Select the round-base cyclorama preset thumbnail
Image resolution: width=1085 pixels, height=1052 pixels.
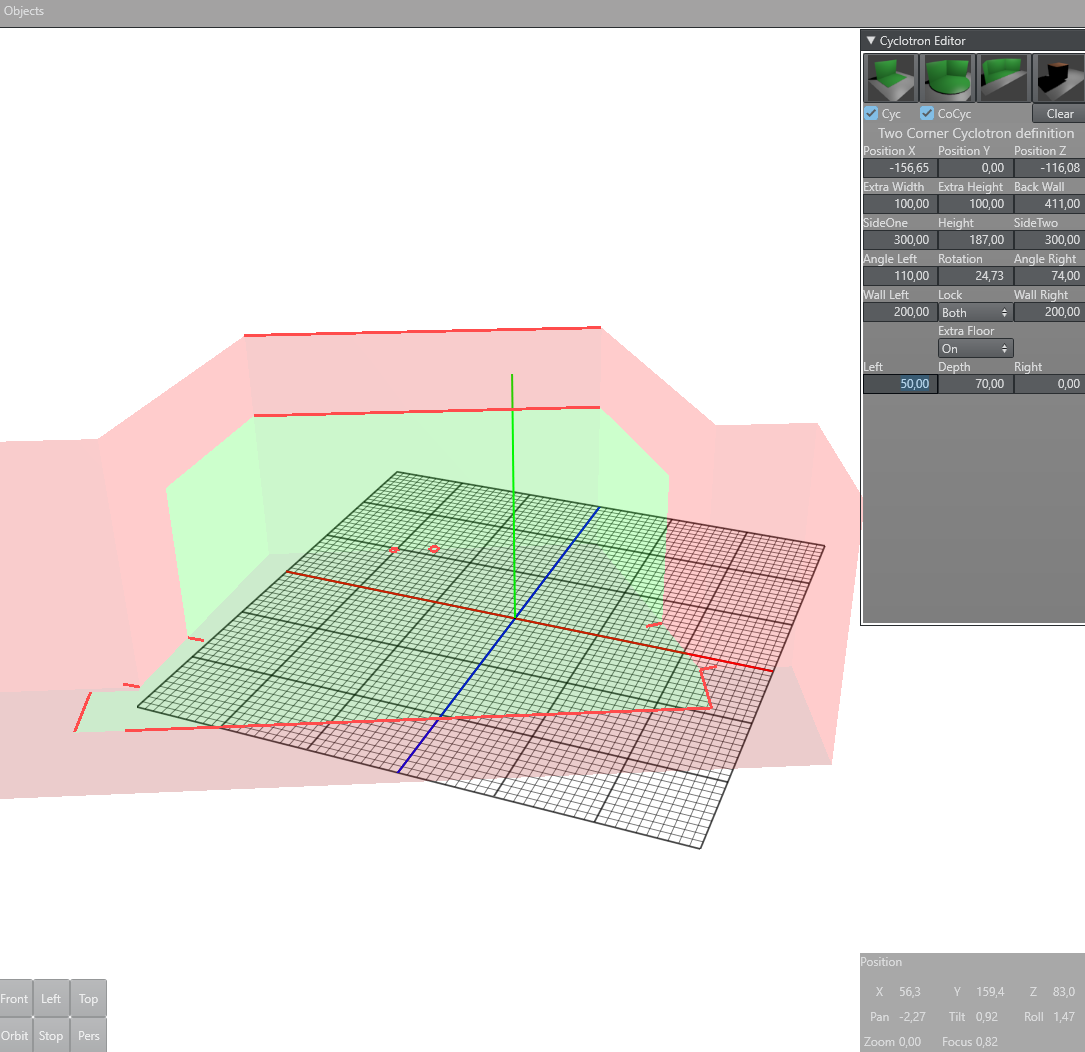click(x=946, y=78)
